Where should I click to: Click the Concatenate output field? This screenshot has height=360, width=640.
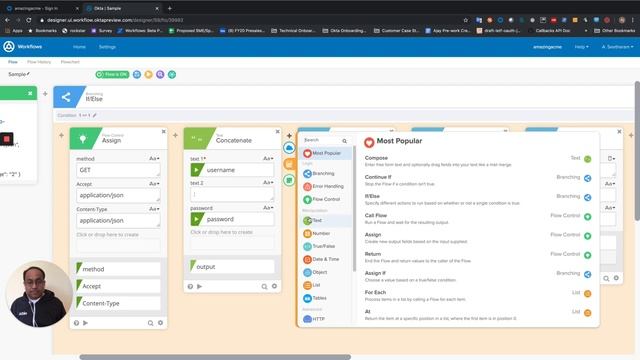click(x=232, y=267)
